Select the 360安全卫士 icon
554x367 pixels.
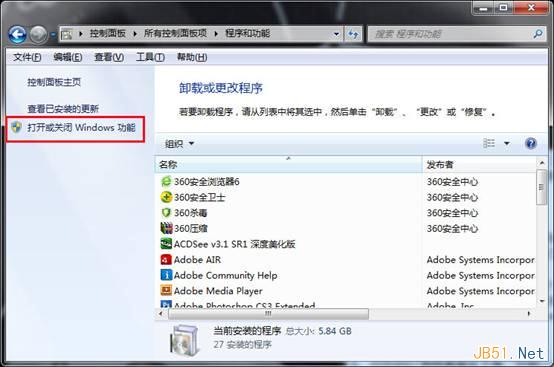[x=166, y=197]
